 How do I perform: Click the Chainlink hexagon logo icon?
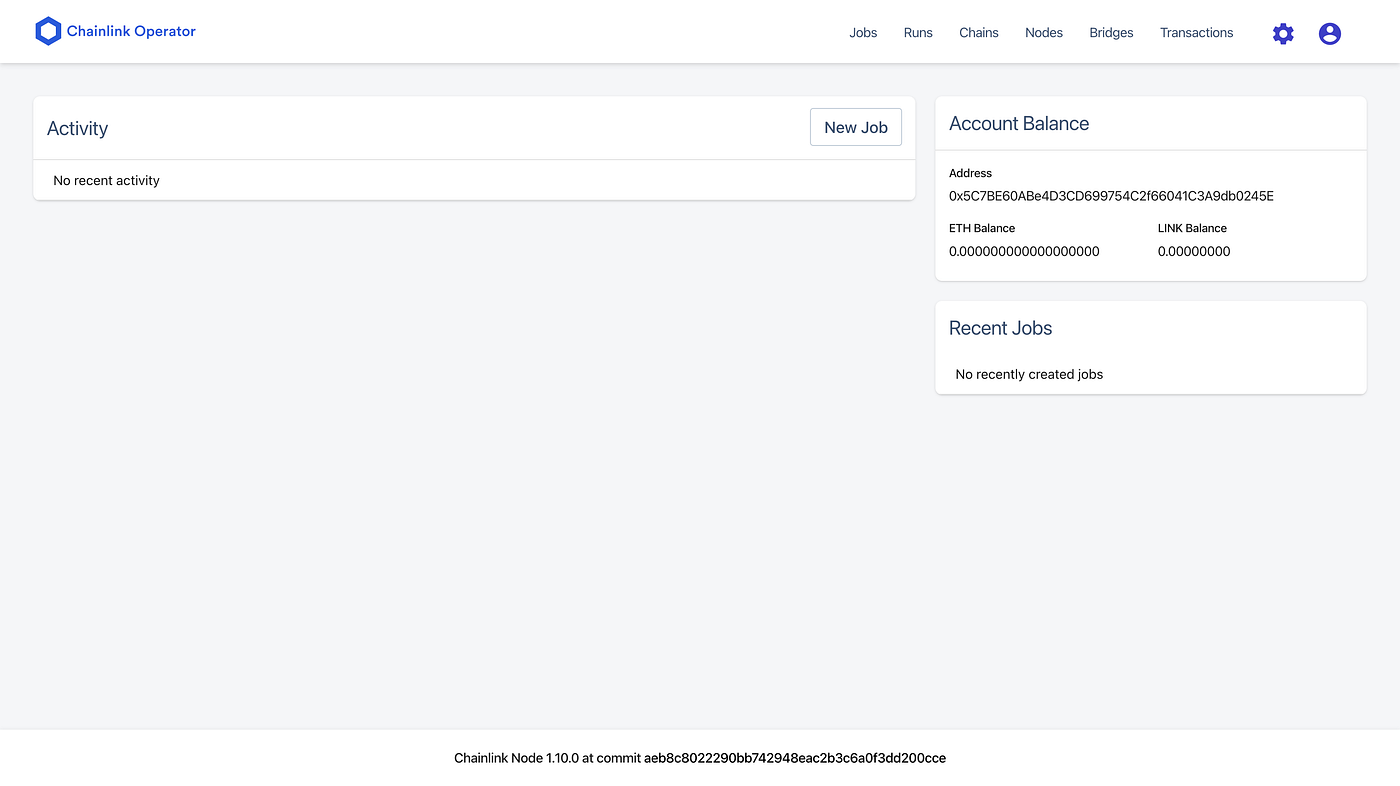pyautogui.click(x=48, y=32)
